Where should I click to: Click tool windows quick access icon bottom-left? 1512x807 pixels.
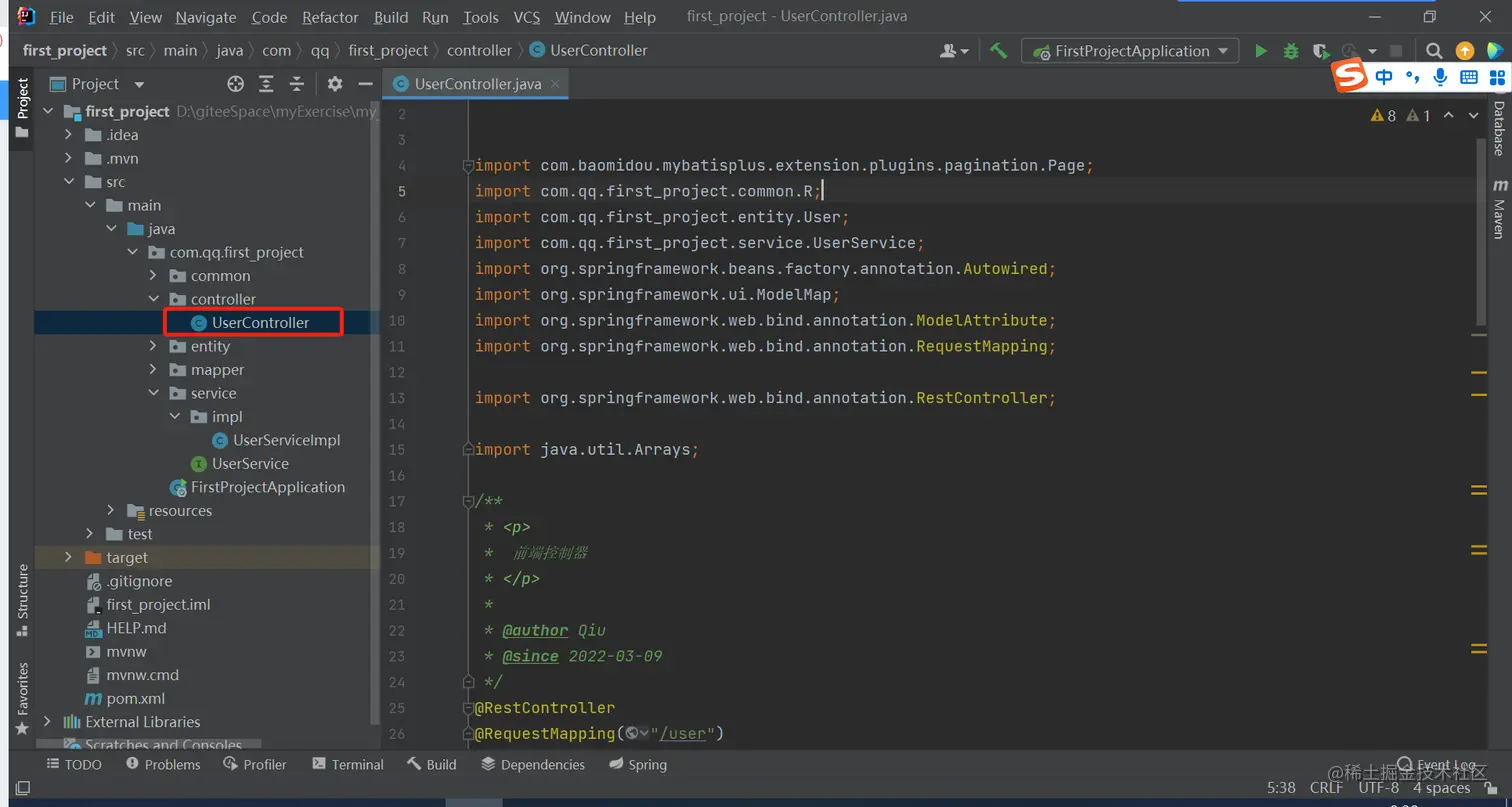click(x=22, y=789)
